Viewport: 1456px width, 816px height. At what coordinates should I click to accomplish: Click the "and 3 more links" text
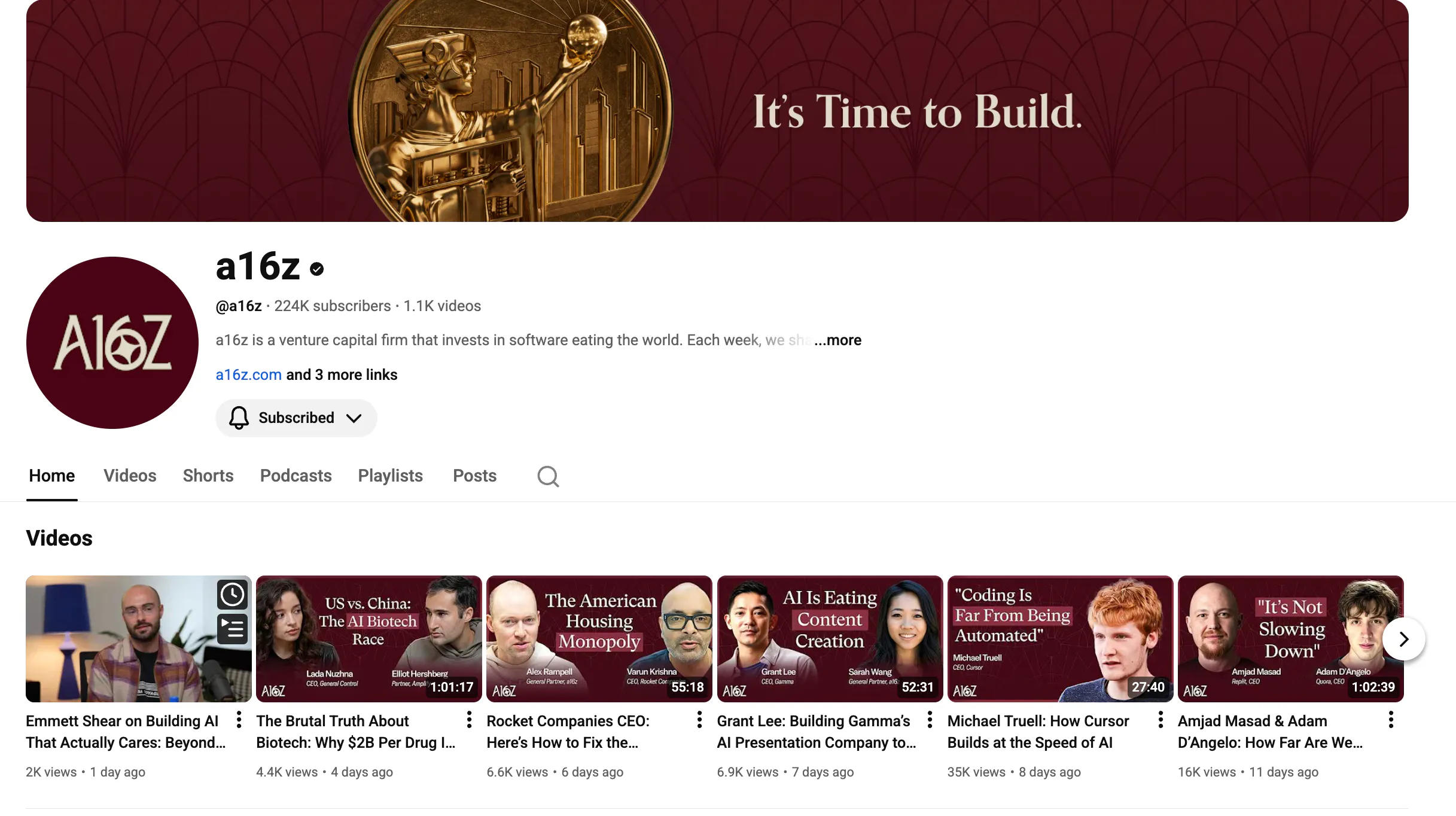tap(342, 374)
